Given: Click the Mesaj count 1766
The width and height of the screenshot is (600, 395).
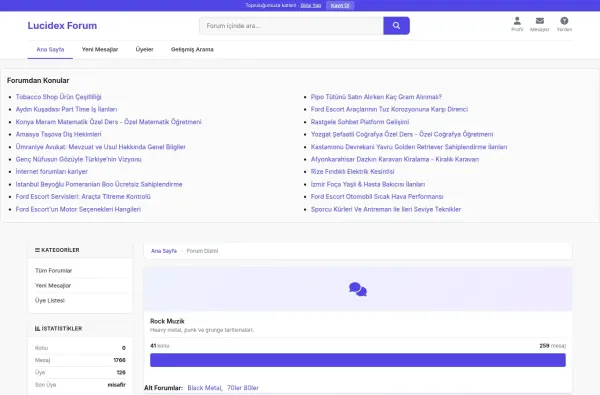Looking at the screenshot, I should click(119, 360).
